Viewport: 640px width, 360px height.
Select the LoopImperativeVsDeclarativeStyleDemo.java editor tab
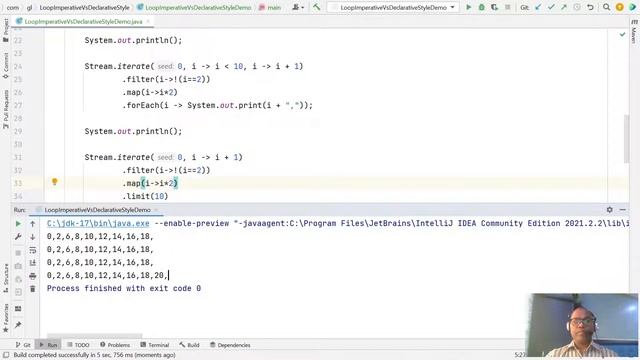point(83,21)
